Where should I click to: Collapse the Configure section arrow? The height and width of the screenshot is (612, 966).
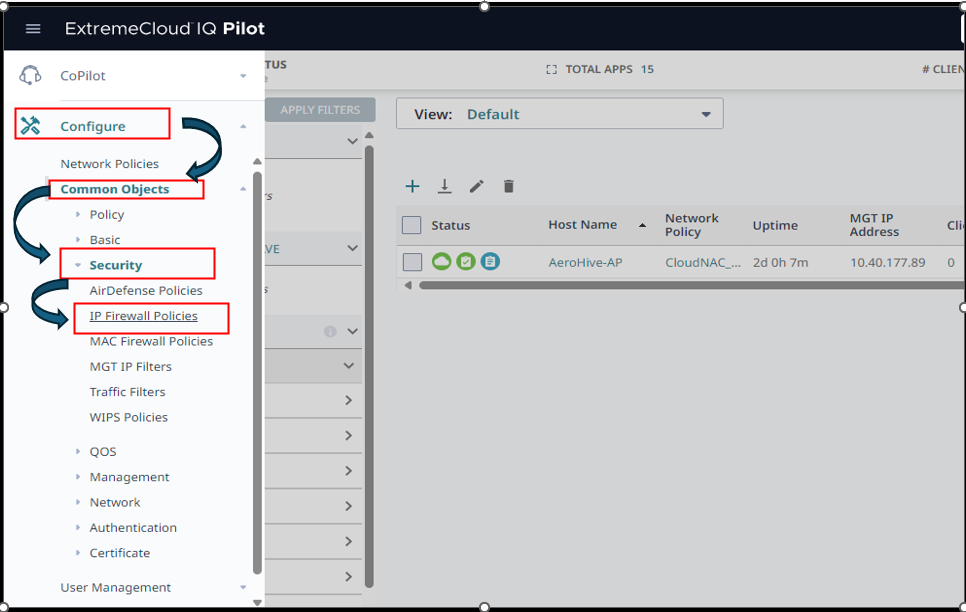click(243, 126)
